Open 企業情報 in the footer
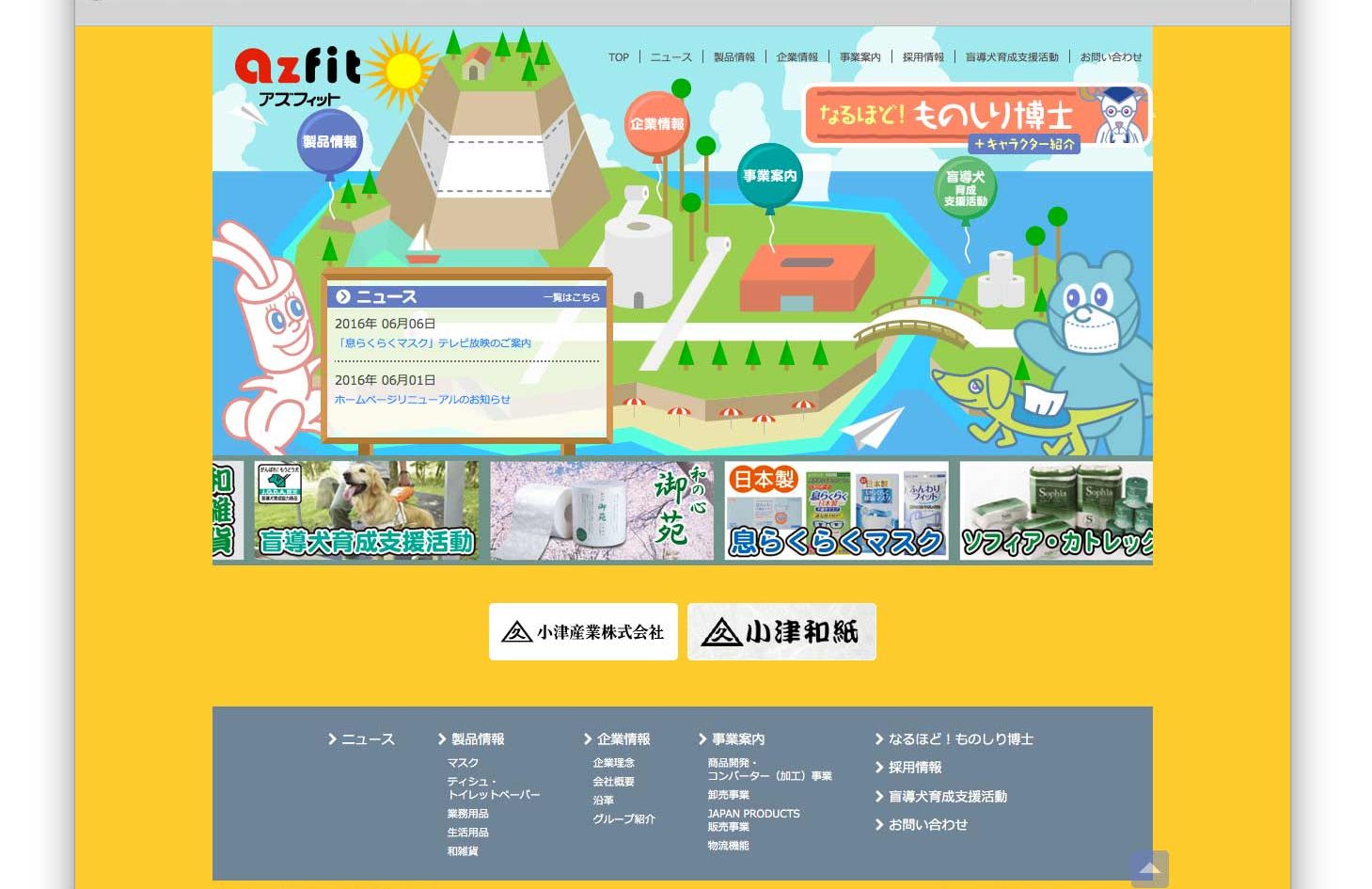 point(617,739)
